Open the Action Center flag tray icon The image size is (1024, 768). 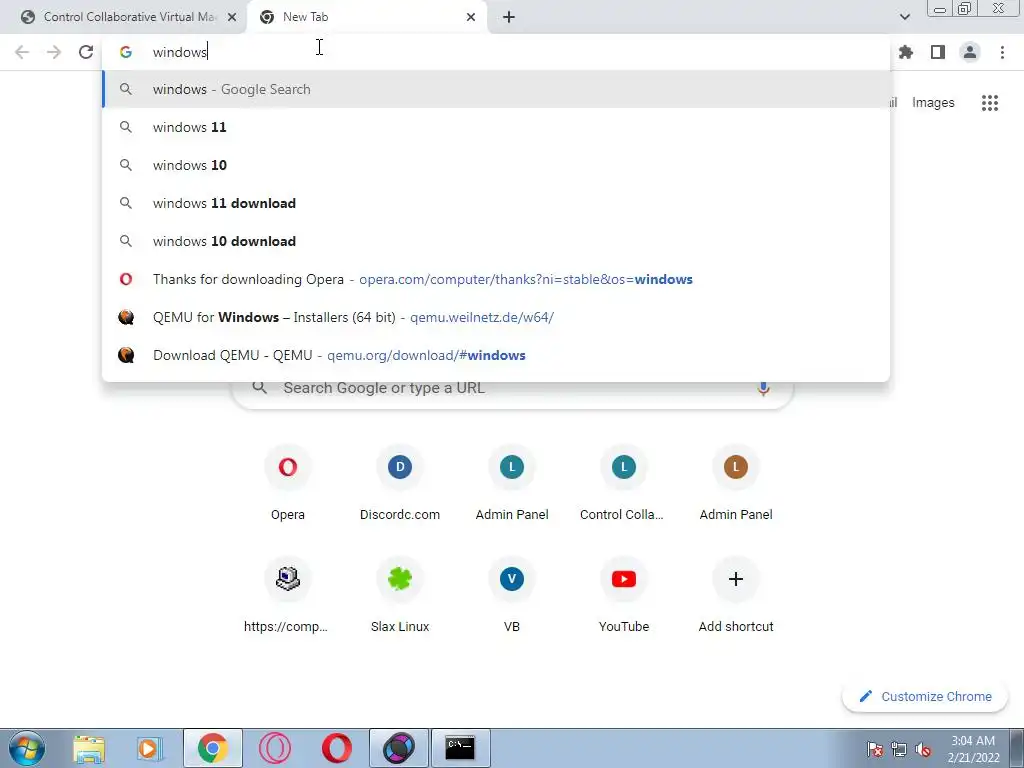[x=874, y=750]
